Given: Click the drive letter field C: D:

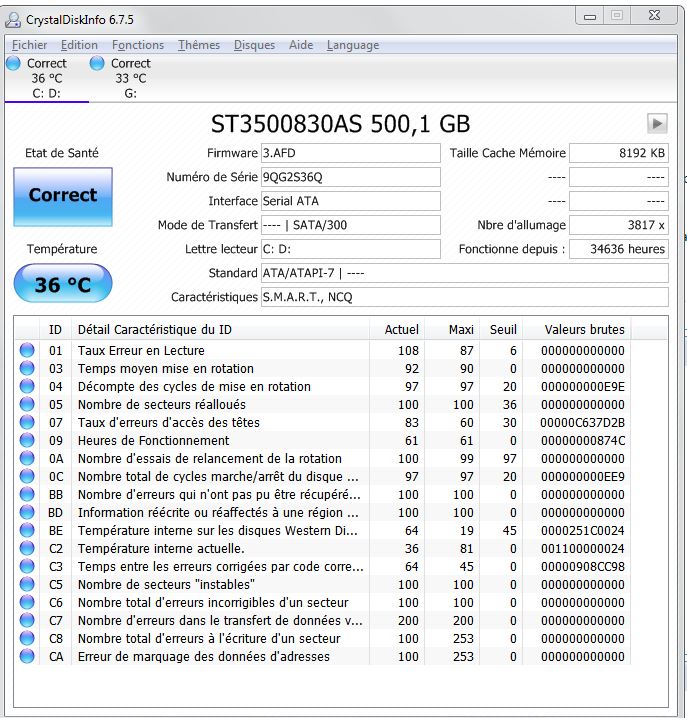Looking at the screenshot, I should pyautogui.click(x=351, y=249).
